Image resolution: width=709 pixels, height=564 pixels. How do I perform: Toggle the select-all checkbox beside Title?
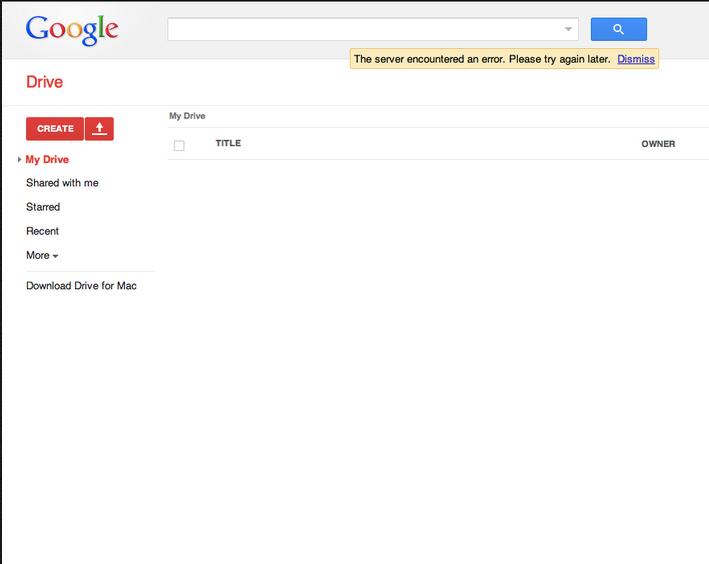click(179, 146)
